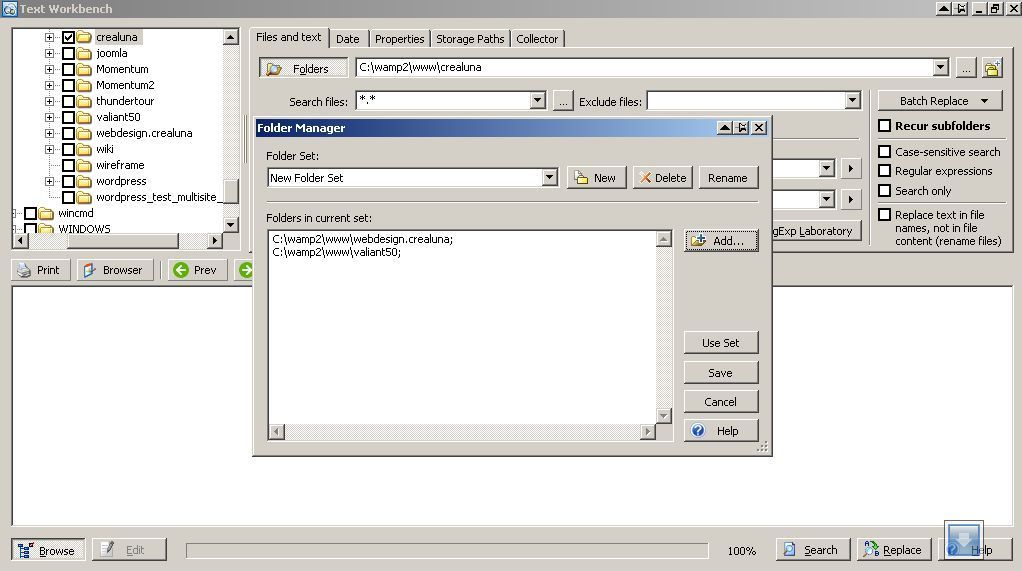Enable Recur subfolders option

[x=884, y=126]
